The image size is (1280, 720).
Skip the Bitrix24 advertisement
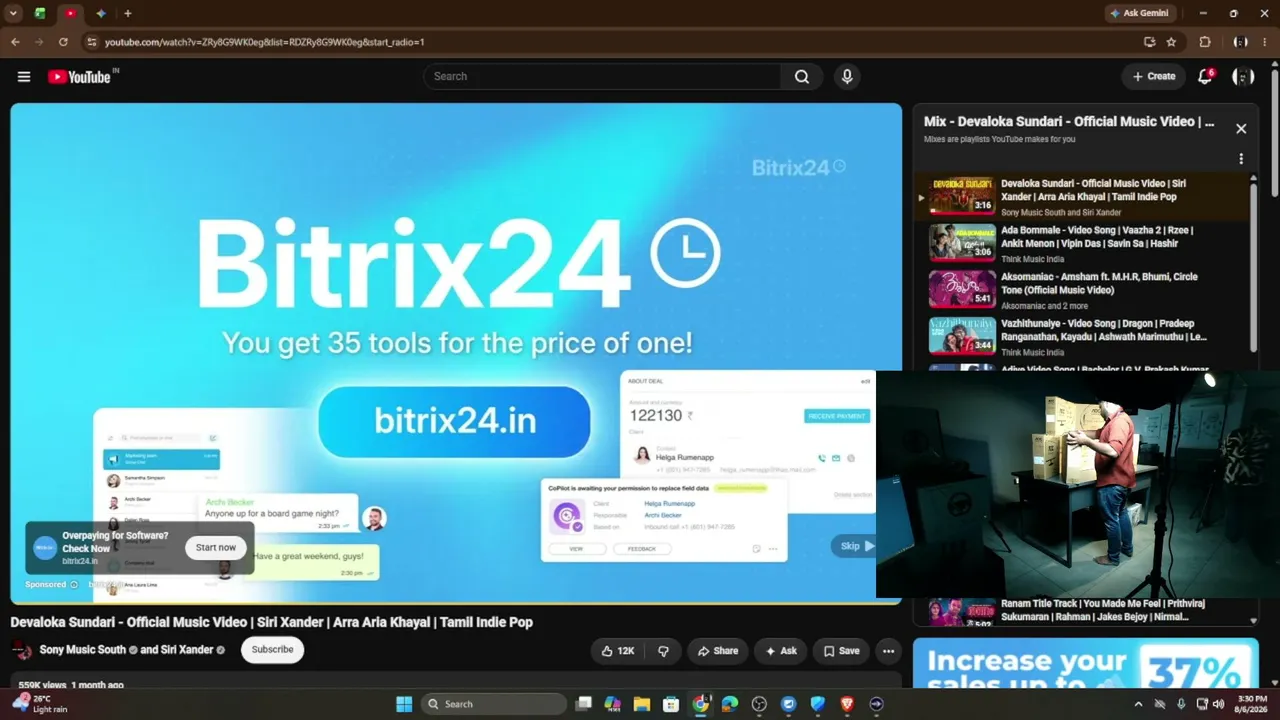pyautogui.click(x=856, y=546)
